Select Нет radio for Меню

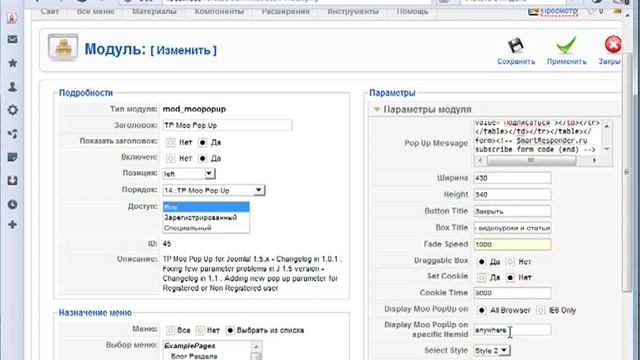pyautogui.click(x=200, y=330)
